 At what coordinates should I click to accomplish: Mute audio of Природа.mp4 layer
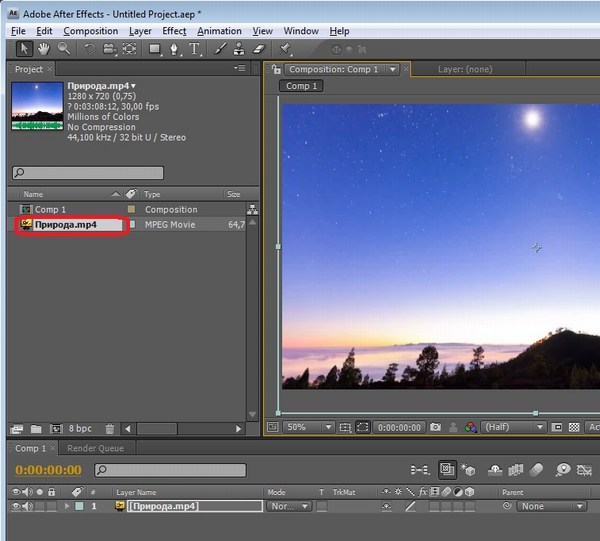click(x=26, y=507)
